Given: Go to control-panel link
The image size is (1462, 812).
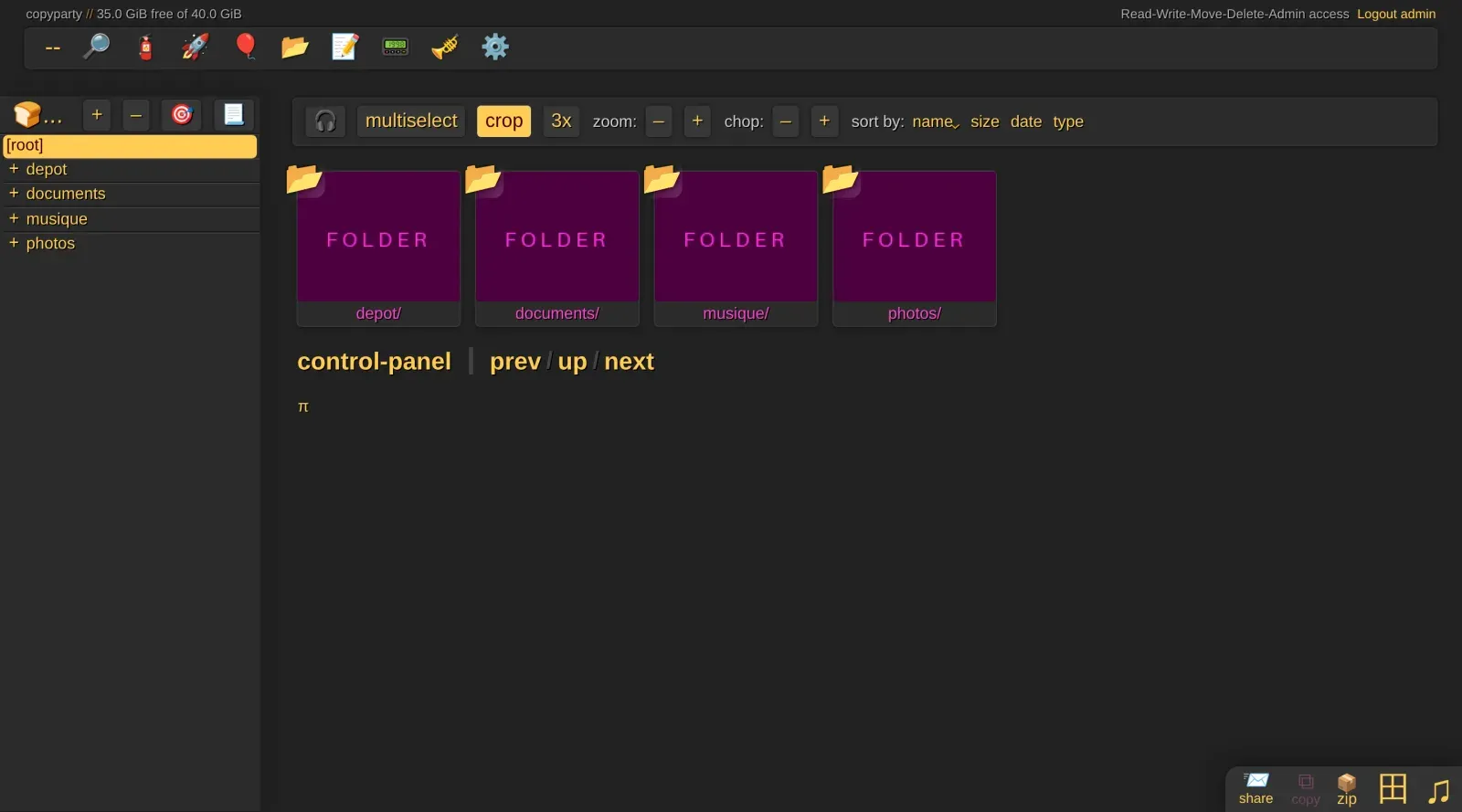Looking at the screenshot, I should pyautogui.click(x=374, y=362).
